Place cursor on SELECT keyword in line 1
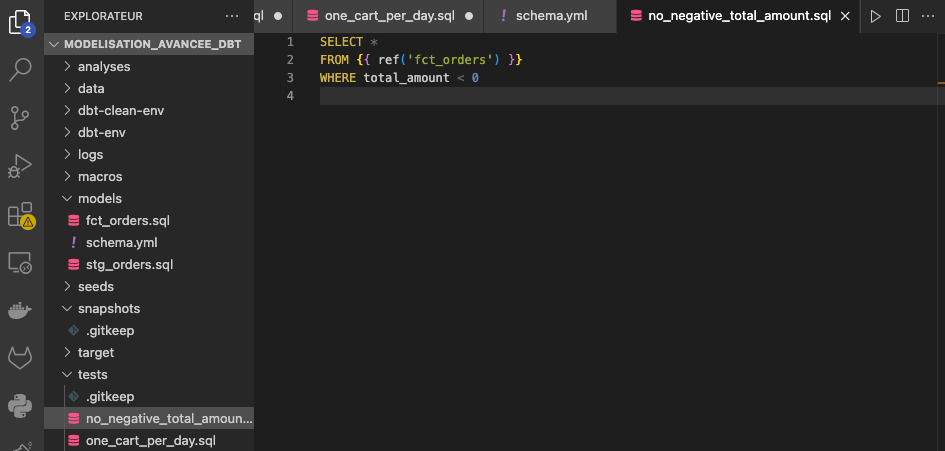Screen dimensions: 945x451 point(341,42)
